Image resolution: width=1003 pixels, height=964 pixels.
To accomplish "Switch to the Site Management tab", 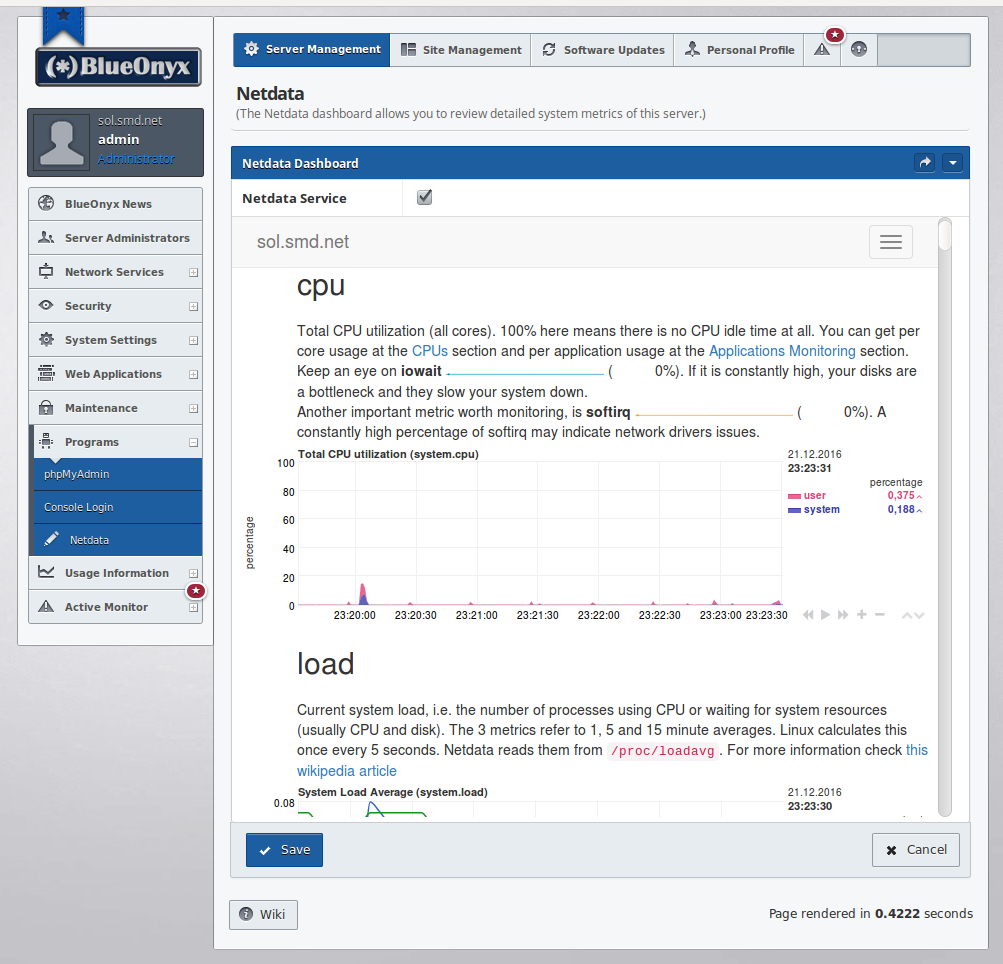I will pos(461,50).
